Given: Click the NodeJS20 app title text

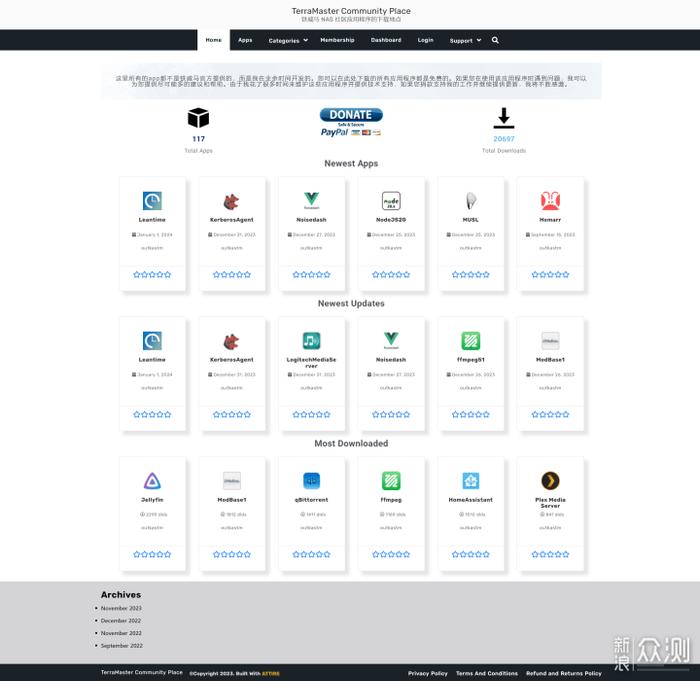Looking at the screenshot, I should 391,220.
